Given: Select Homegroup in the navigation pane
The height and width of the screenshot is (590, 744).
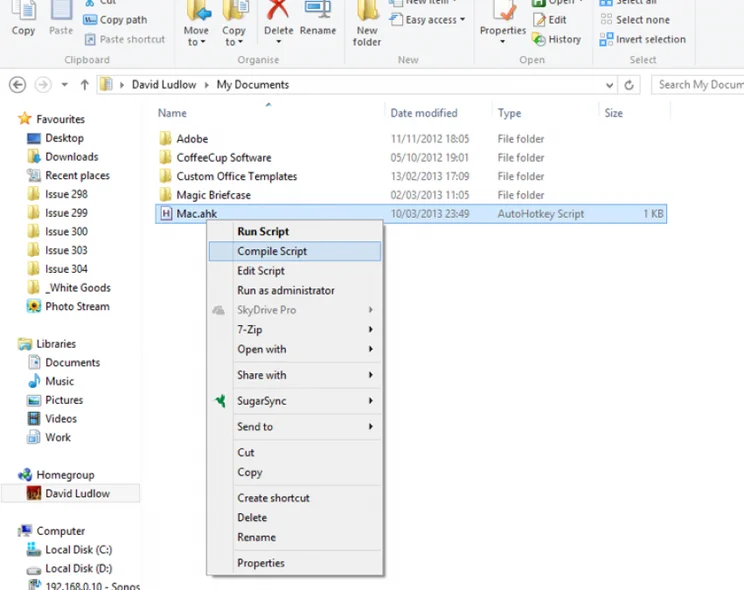Looking at the screenshot, I should point(56,475).
